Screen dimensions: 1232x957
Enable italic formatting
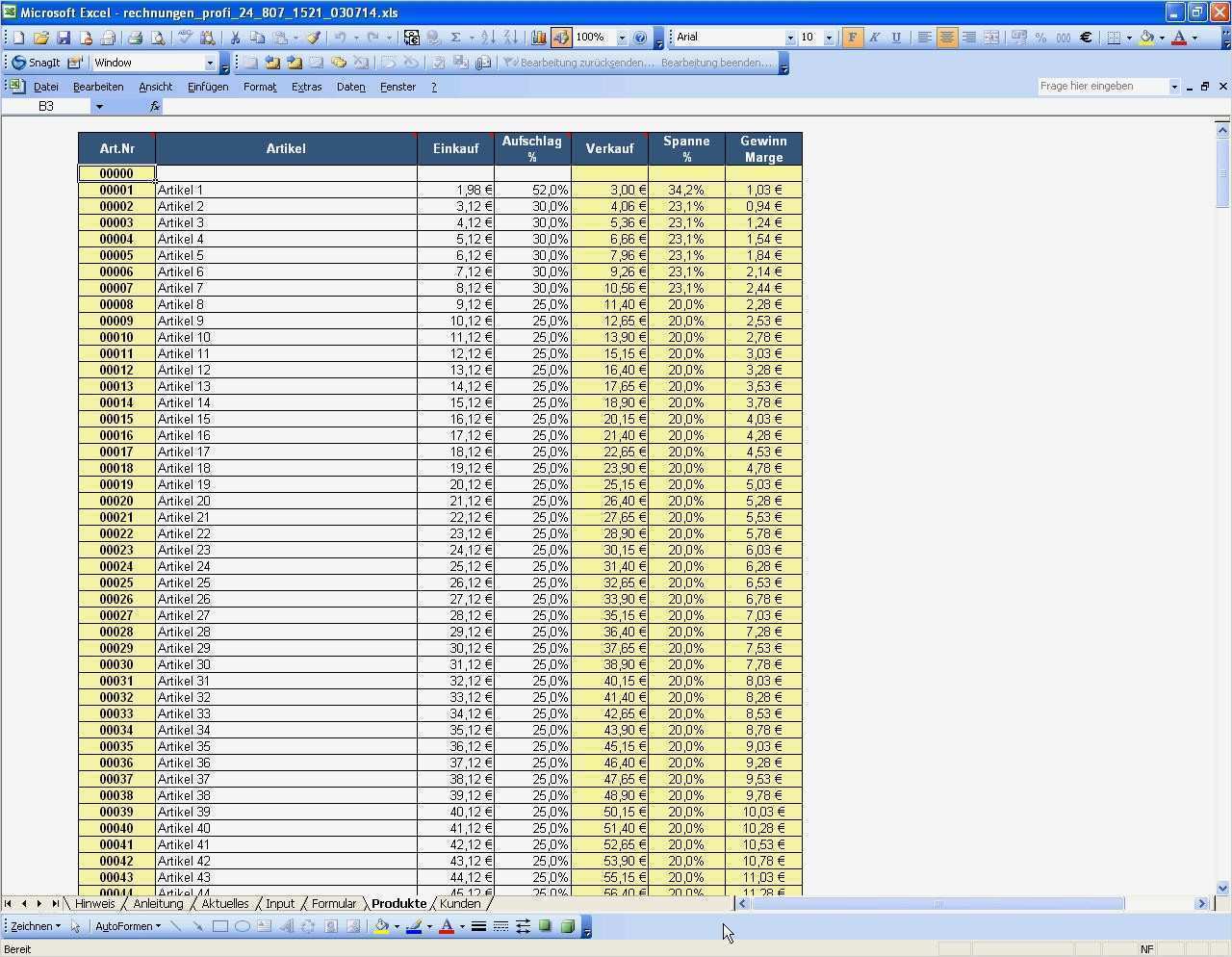pos(874,37)
